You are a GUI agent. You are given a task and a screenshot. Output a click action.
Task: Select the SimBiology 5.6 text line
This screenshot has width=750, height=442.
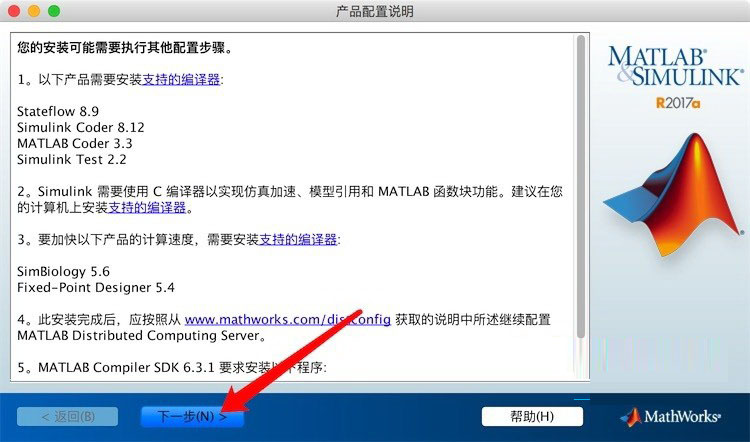(x=63, y=272)
